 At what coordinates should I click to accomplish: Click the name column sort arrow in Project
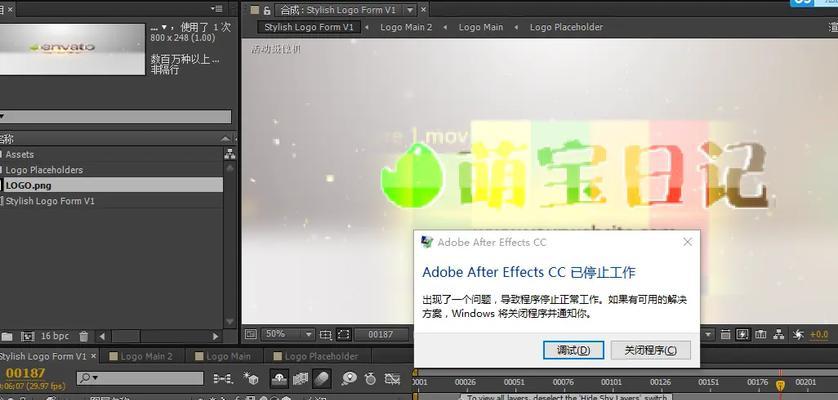[x=226, y=139]
